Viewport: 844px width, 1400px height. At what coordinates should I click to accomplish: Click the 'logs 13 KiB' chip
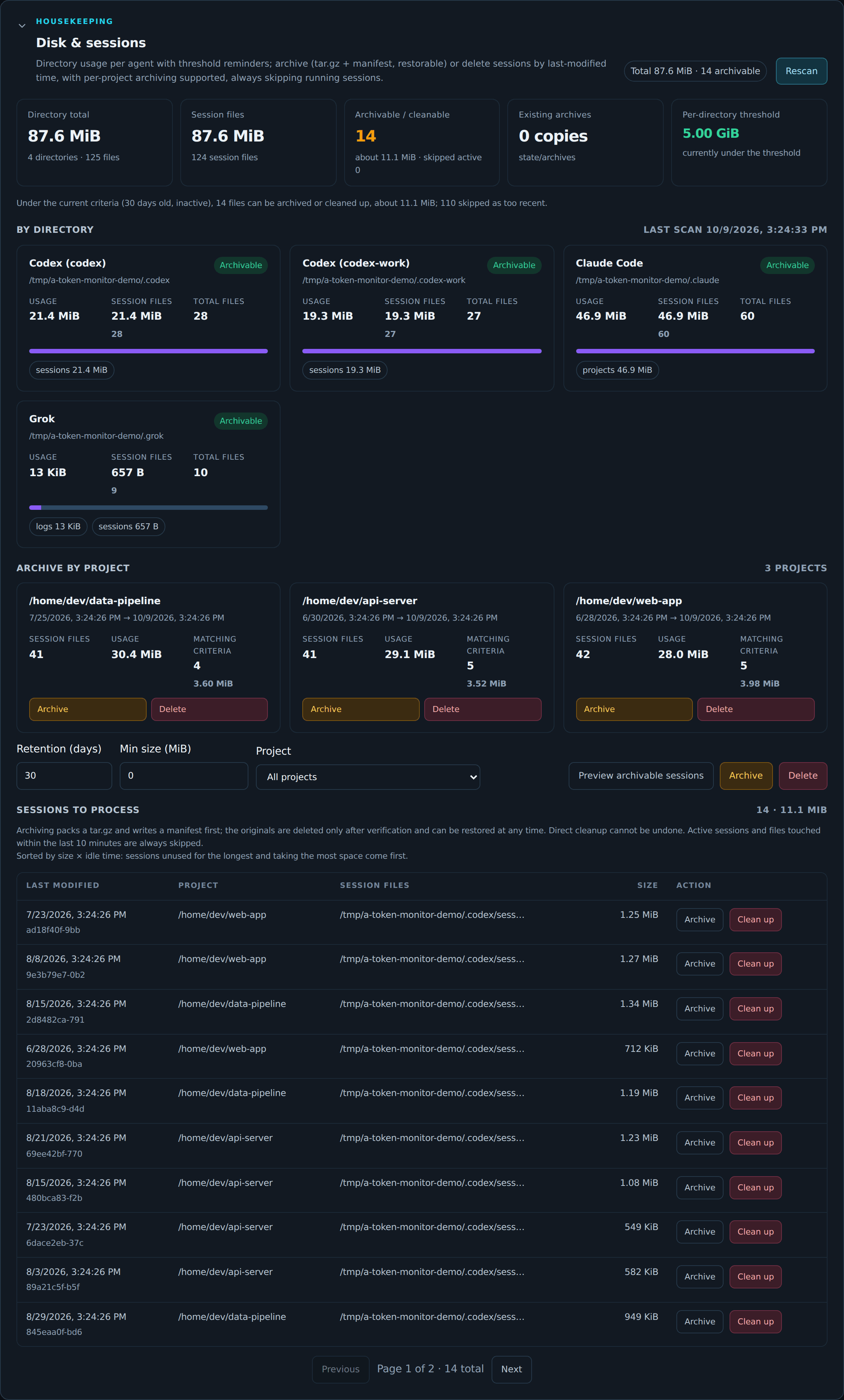pos(58,527)
